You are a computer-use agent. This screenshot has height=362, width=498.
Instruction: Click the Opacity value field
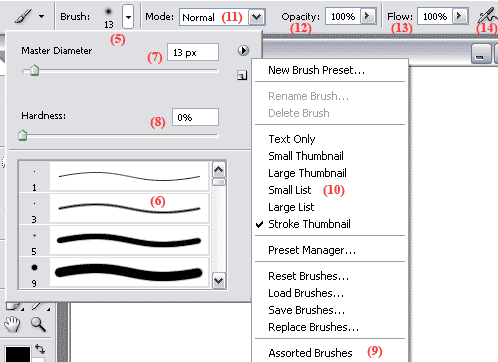[x=343, y=16]
